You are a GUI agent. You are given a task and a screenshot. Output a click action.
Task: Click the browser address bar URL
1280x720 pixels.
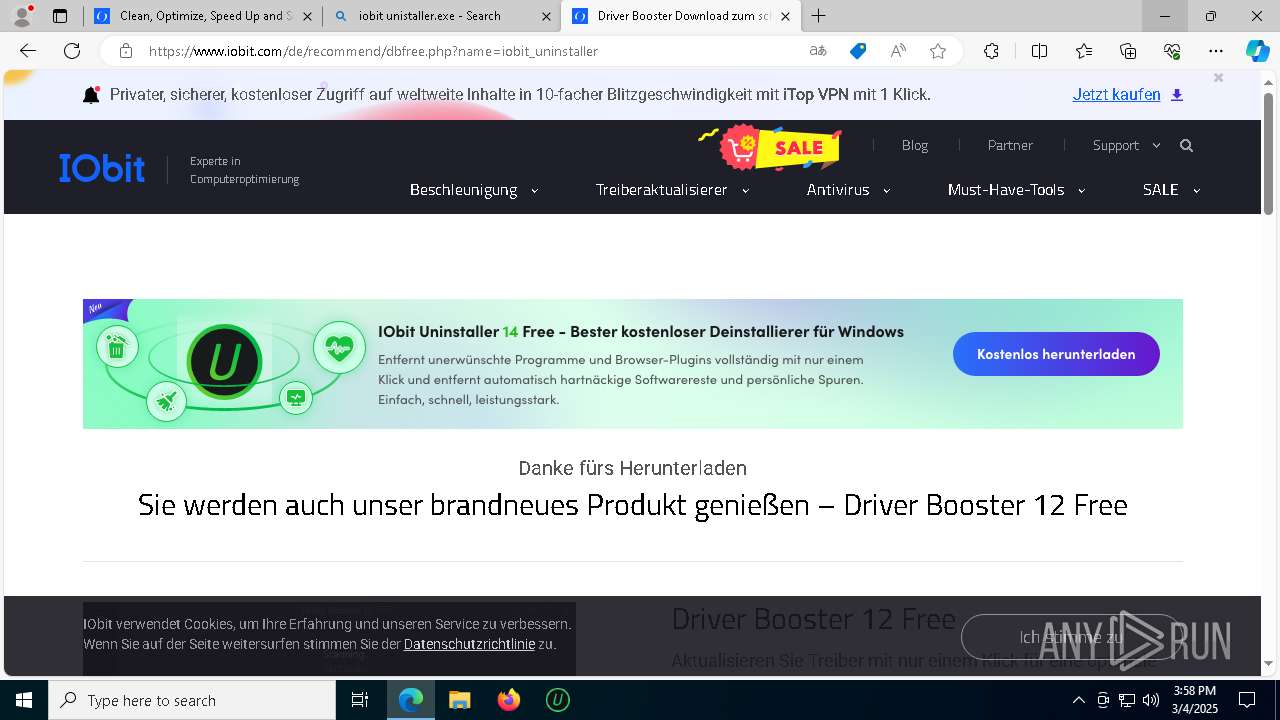click(373, 51)
